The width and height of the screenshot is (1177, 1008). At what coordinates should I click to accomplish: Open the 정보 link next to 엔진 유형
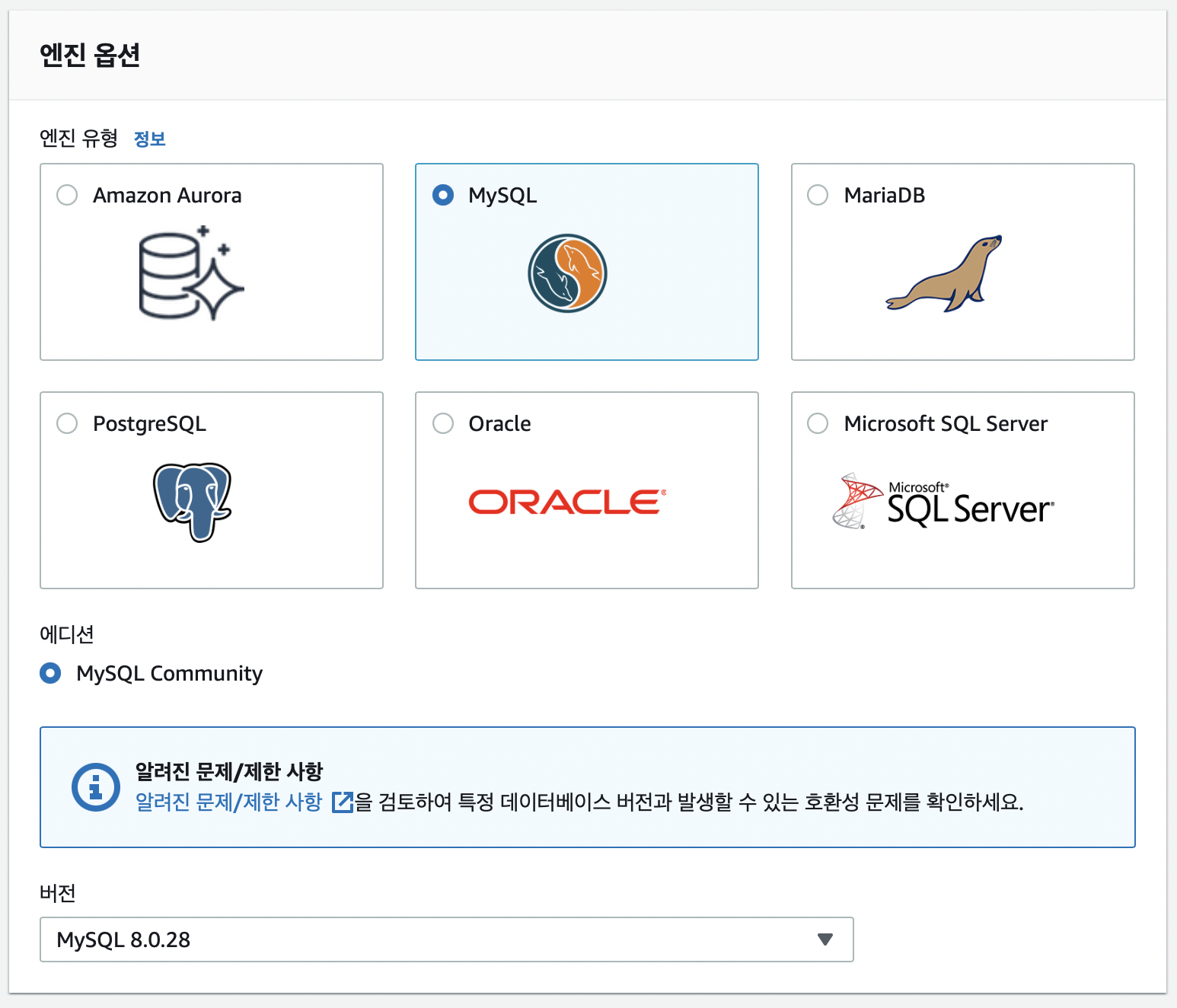point(150,139)
